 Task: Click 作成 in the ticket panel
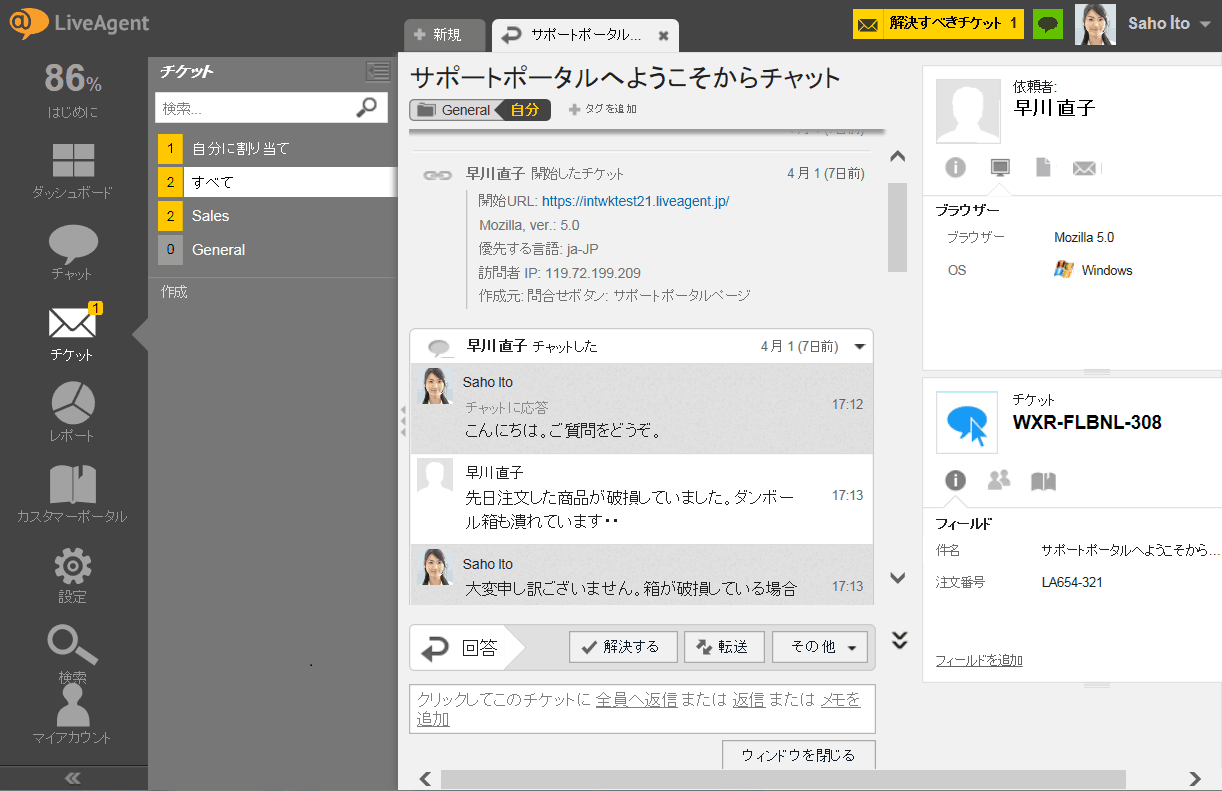174,292
